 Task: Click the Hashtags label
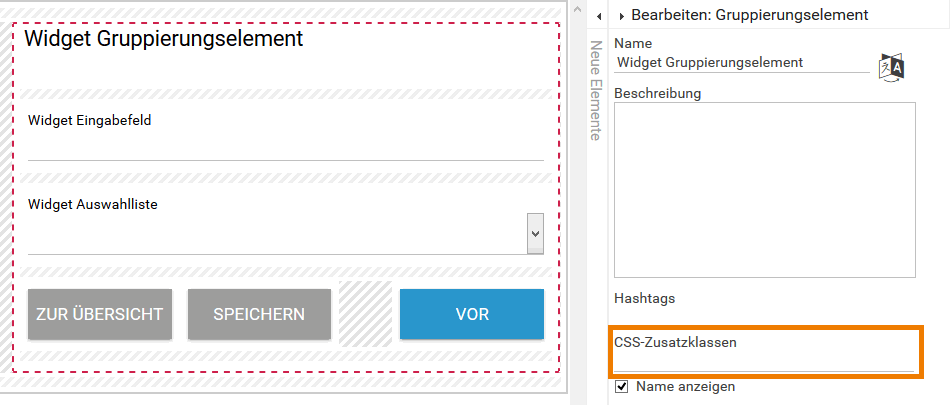(x=645, y=298)
